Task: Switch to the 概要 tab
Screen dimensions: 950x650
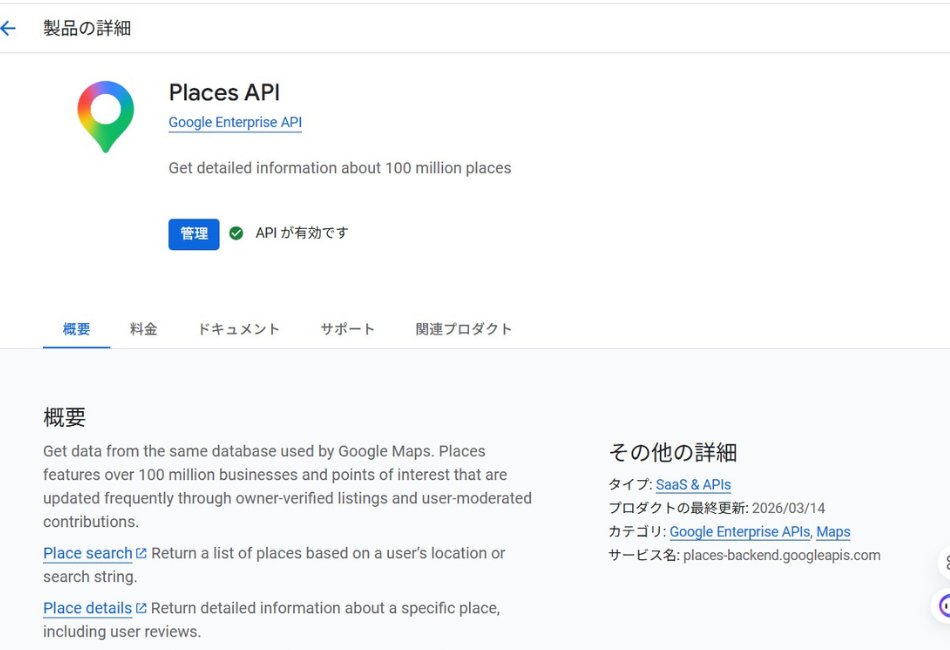Action: (x=76, y=329)
